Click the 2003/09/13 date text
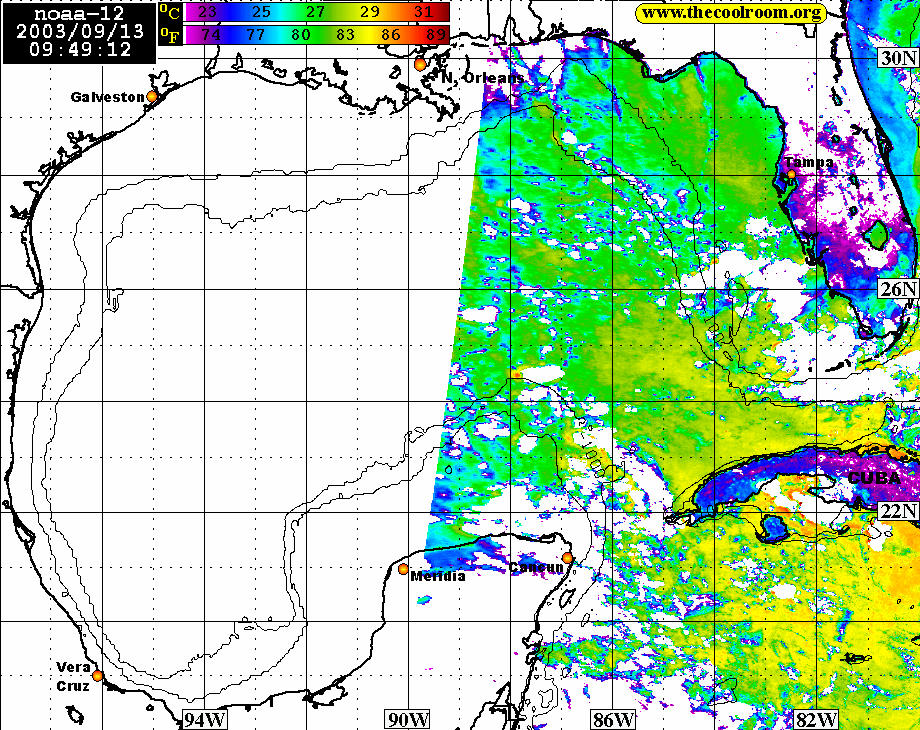The image size is (920, 730). [x=80, y=31]
